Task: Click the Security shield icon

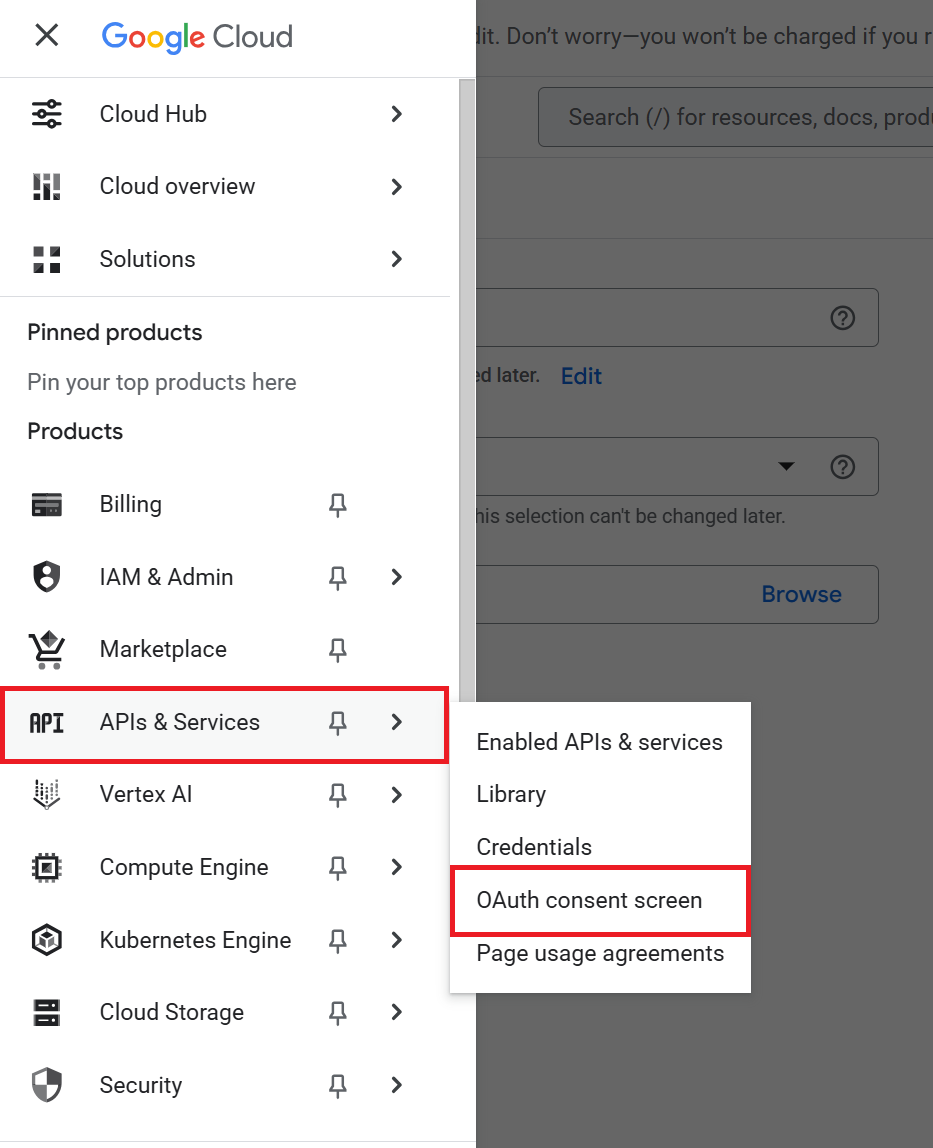Action: (47, 1085)
